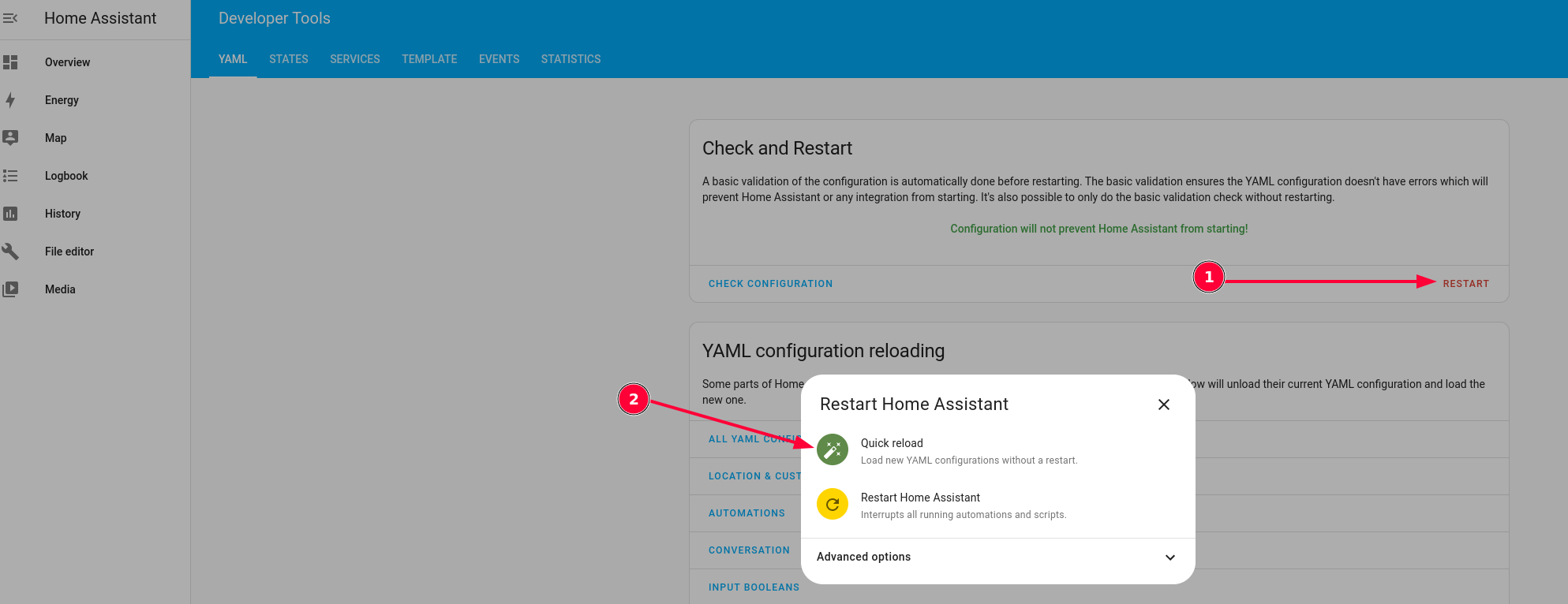
Task: Click the Advanced options label
Action: [x=863, y=557]
